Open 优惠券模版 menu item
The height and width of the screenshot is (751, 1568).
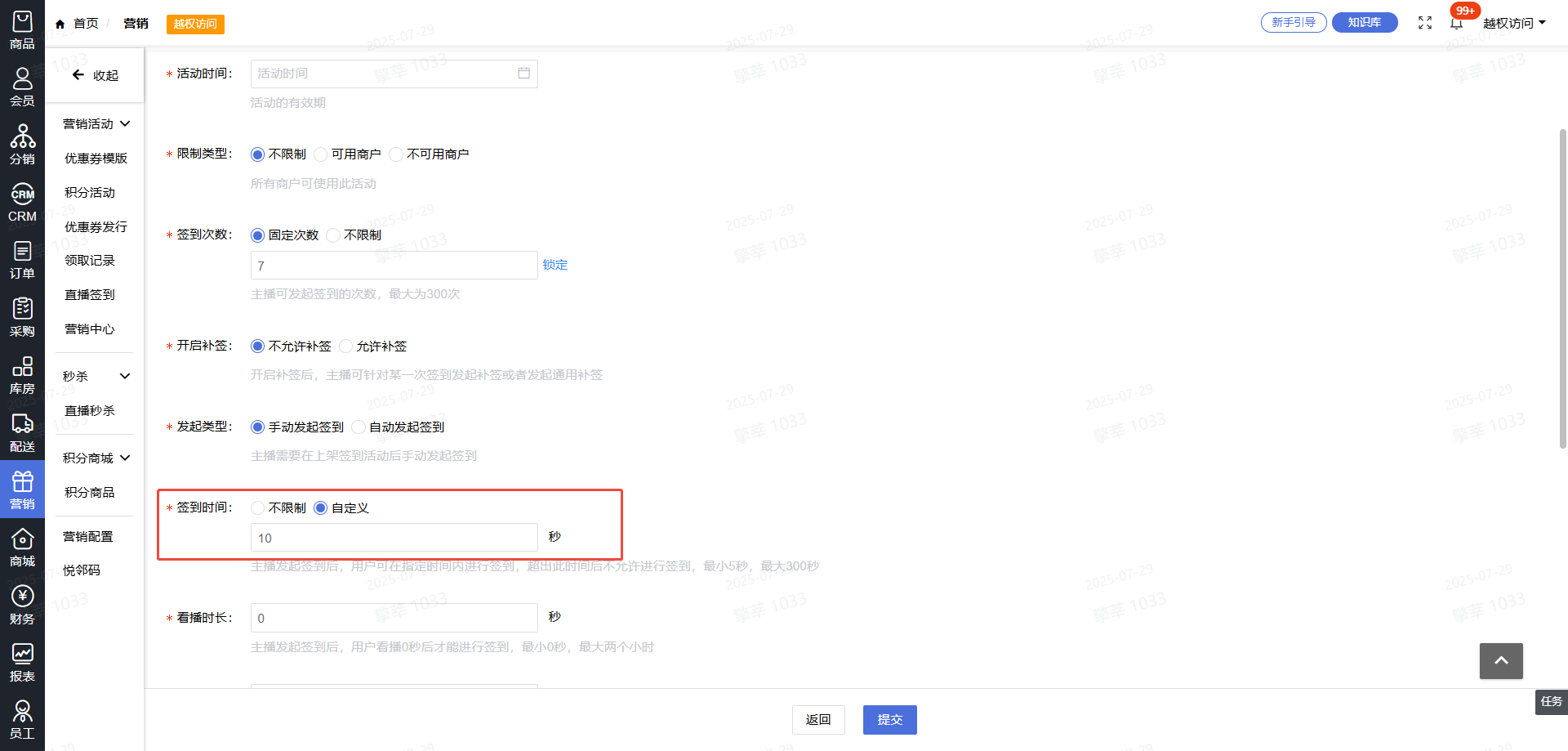coord(96,159)
